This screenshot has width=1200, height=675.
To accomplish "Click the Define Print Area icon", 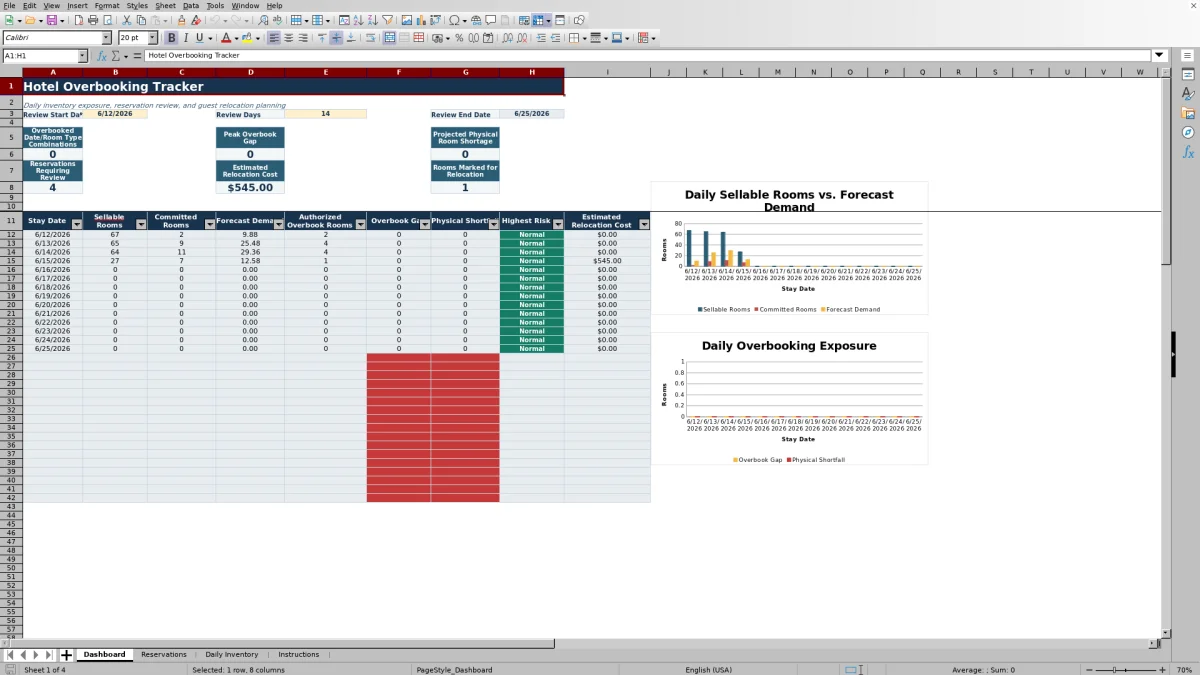I will [524, 20].
